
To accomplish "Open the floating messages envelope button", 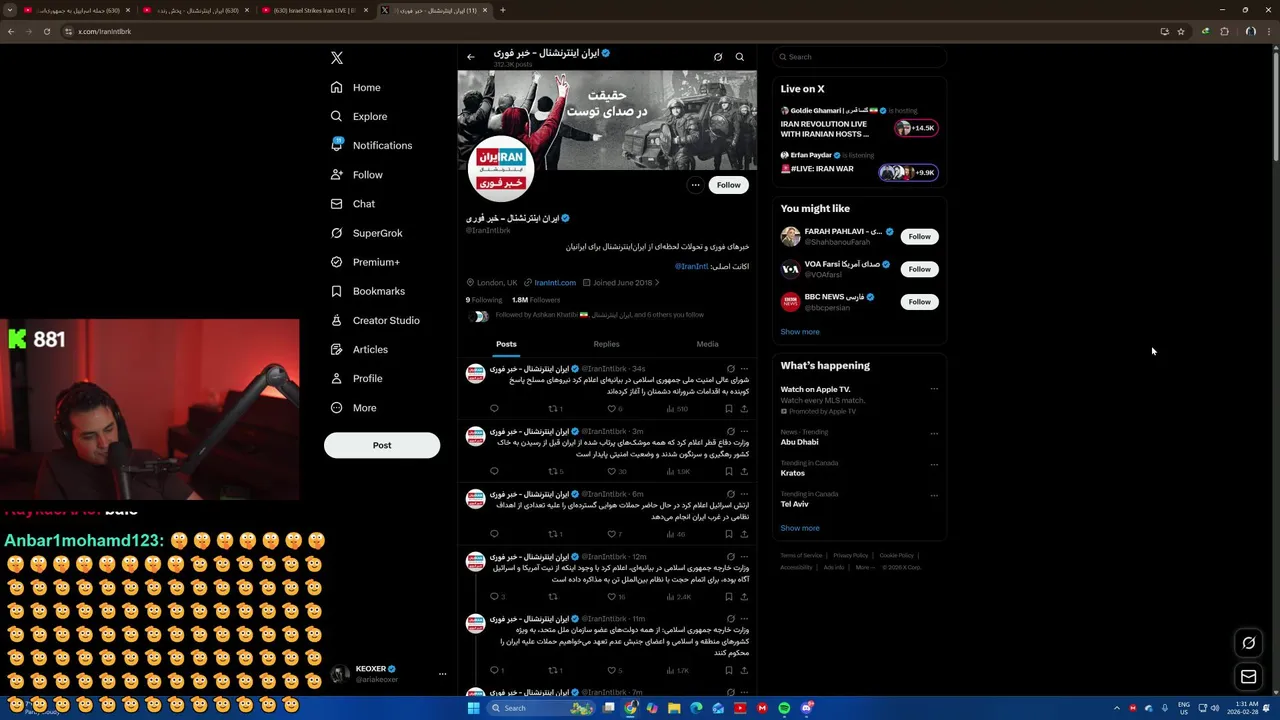I will [1249, 677].
